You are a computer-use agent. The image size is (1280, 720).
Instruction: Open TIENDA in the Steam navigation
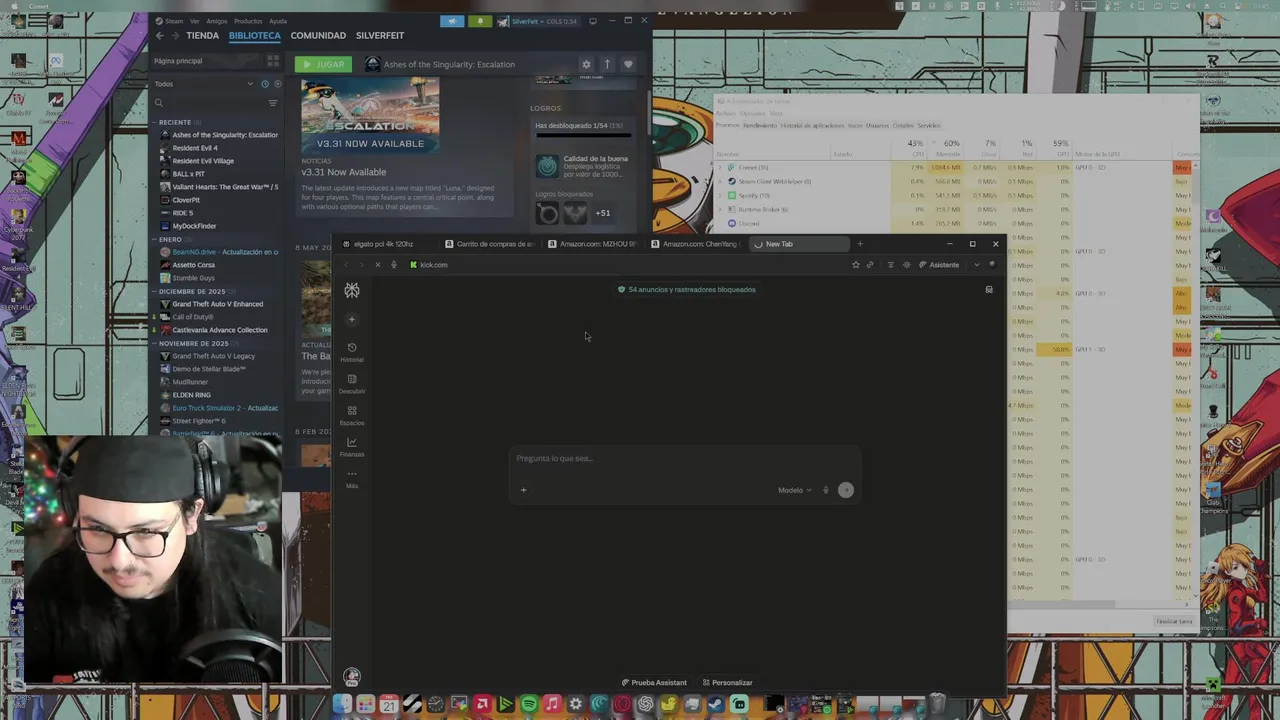coord(202,36)
